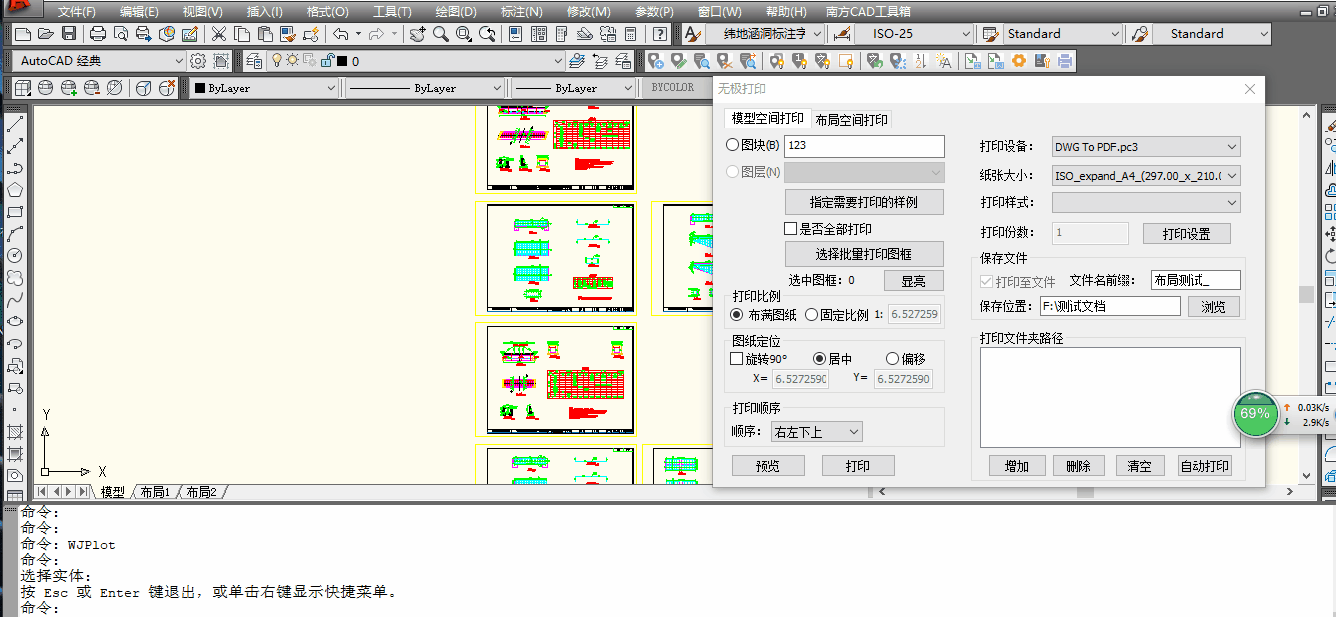The width and height of the screenshot is (1336, 617).
Task: Click the Undo arrow icon
Action: point(341,34)
